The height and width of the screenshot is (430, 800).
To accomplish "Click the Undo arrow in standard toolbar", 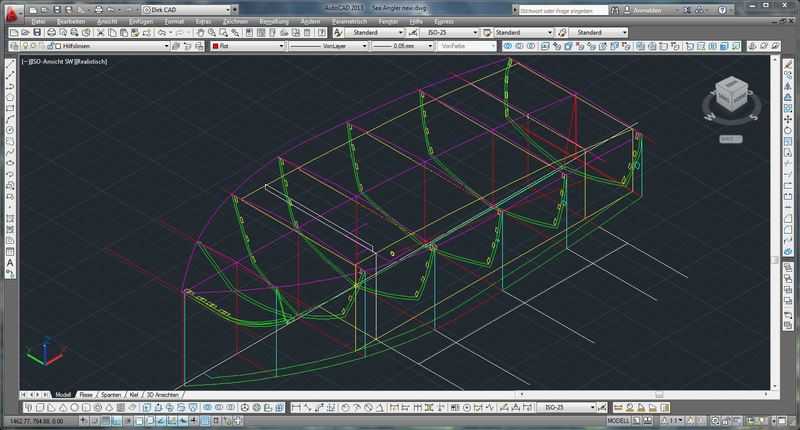I will (x=161, y=33).
